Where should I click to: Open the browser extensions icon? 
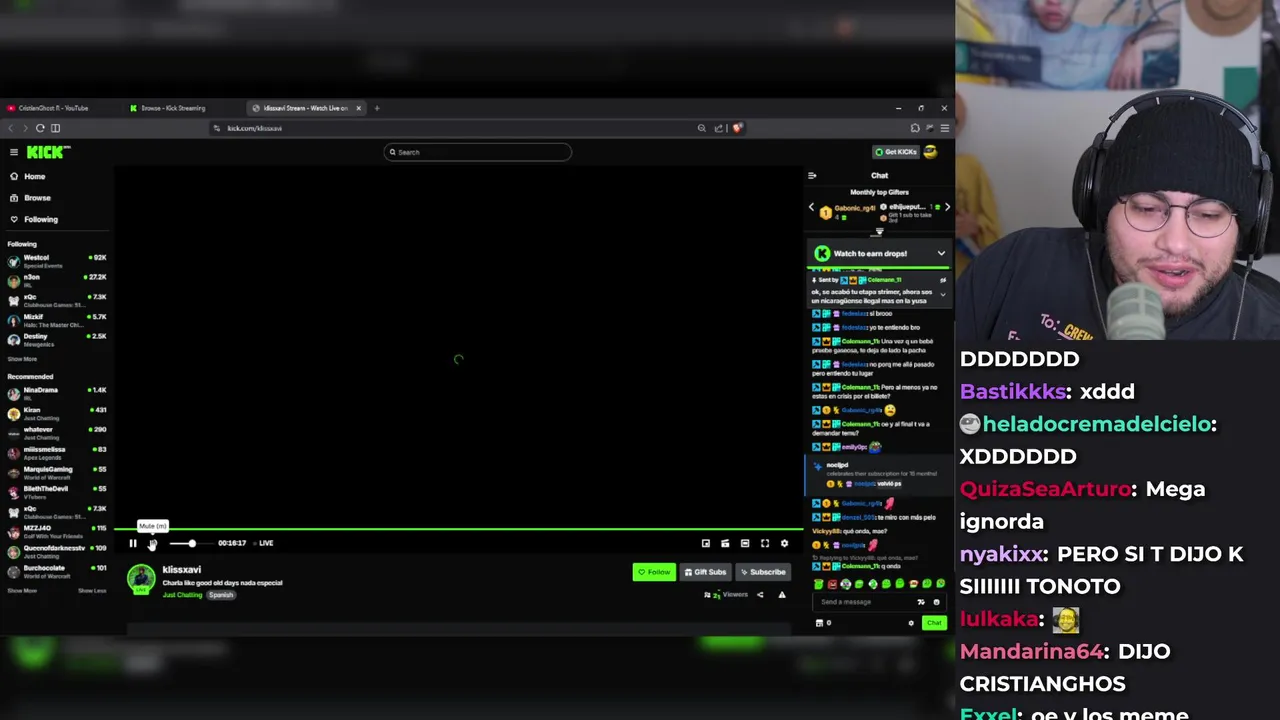[x=915, y=128]
